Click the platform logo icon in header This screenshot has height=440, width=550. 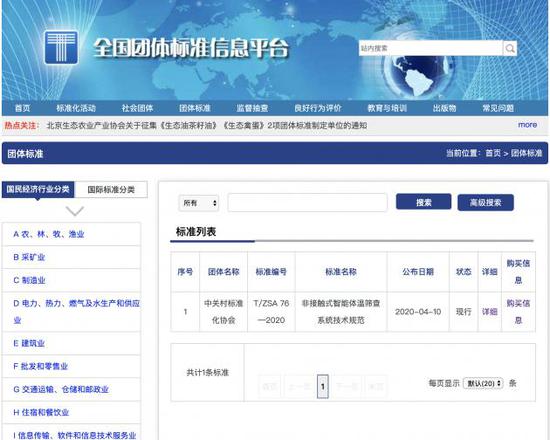61,47
